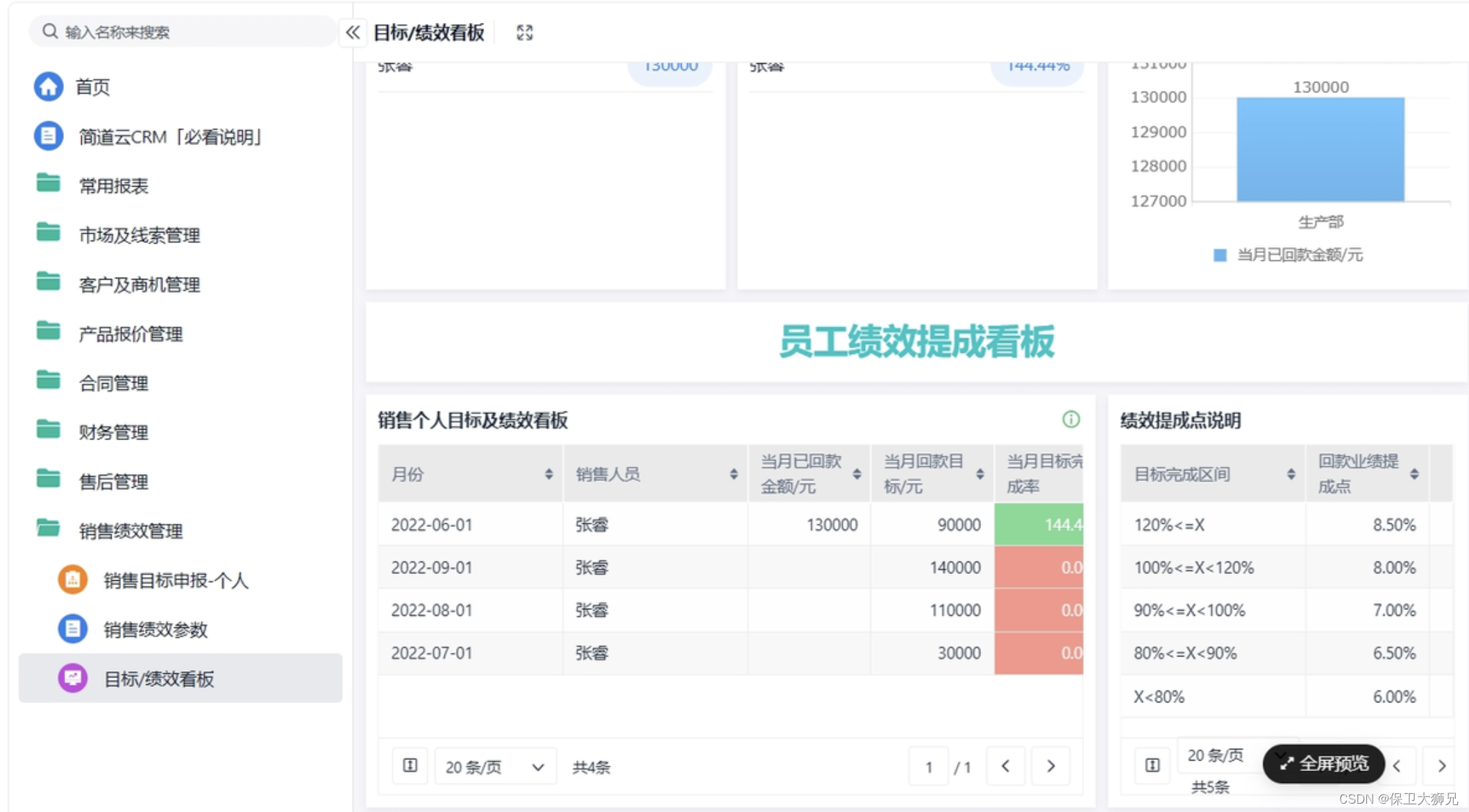Expand the 常用报表 folder
The height and width of the screenshot is (812, 1469).
(x=112, y=186)
